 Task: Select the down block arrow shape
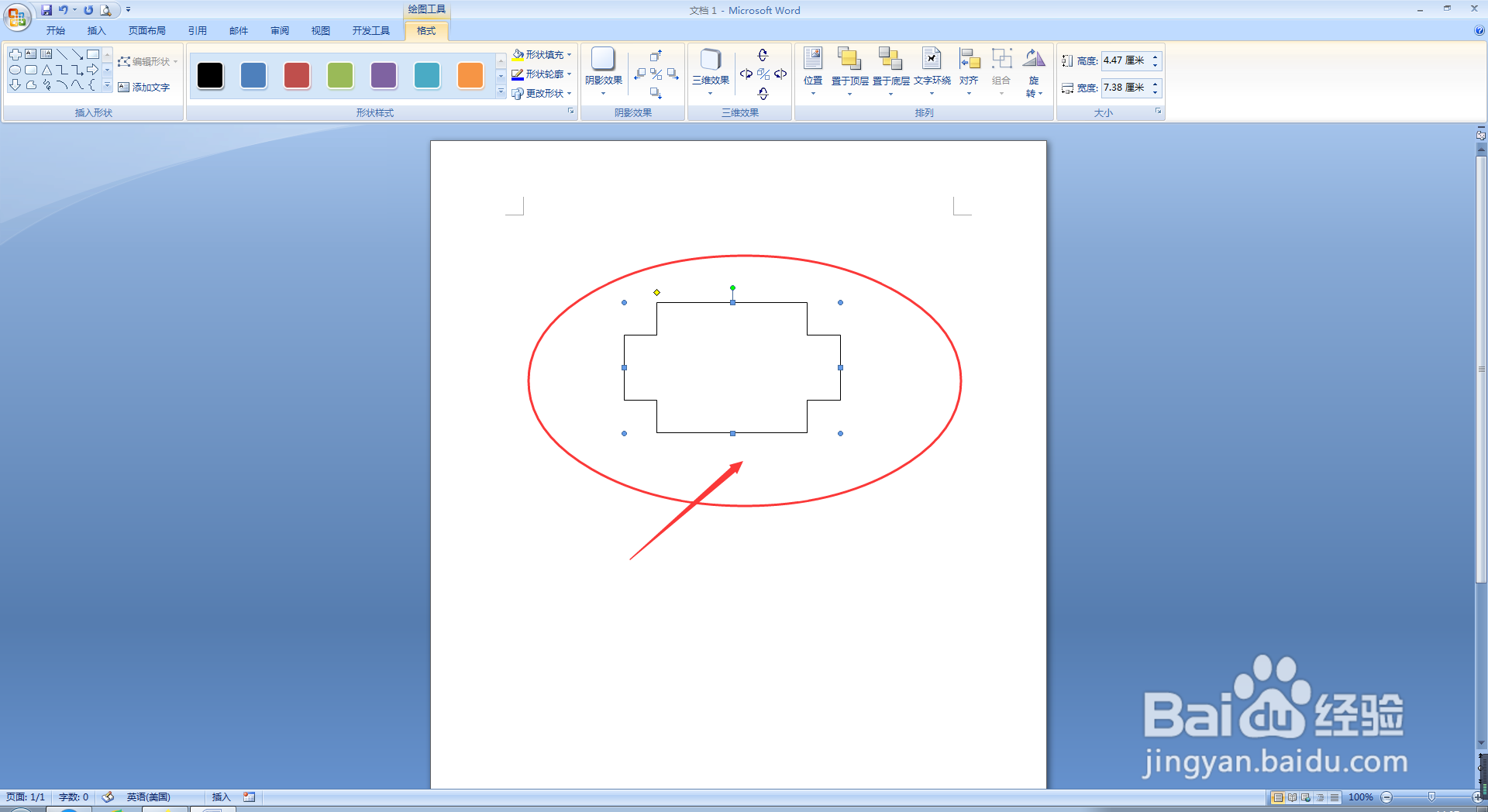15,85
